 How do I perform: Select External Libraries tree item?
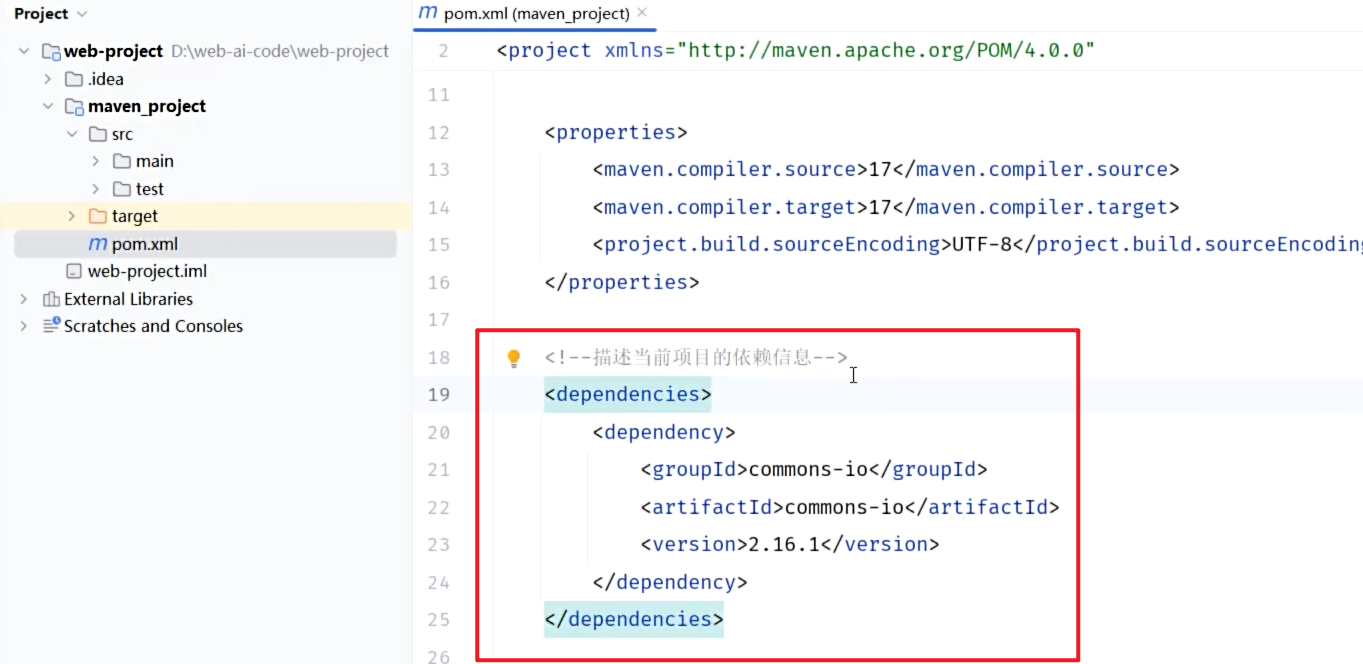coord(128,299)
